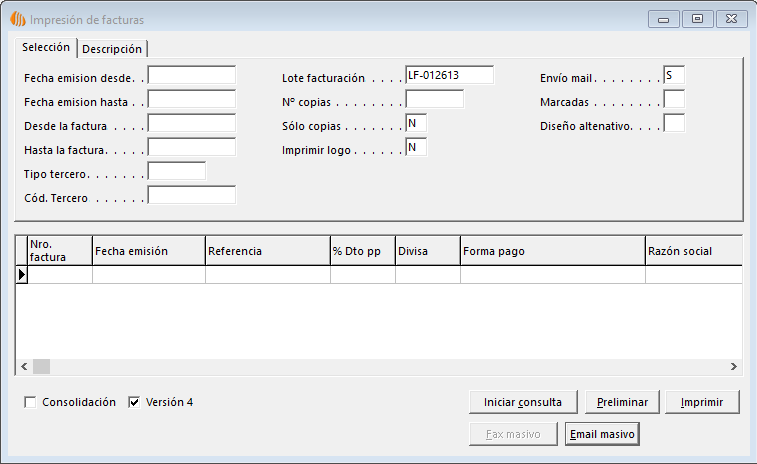Sort by the Fecha emisión column header
The width and height of the screenshot is (757, 464).
[148, 251]
